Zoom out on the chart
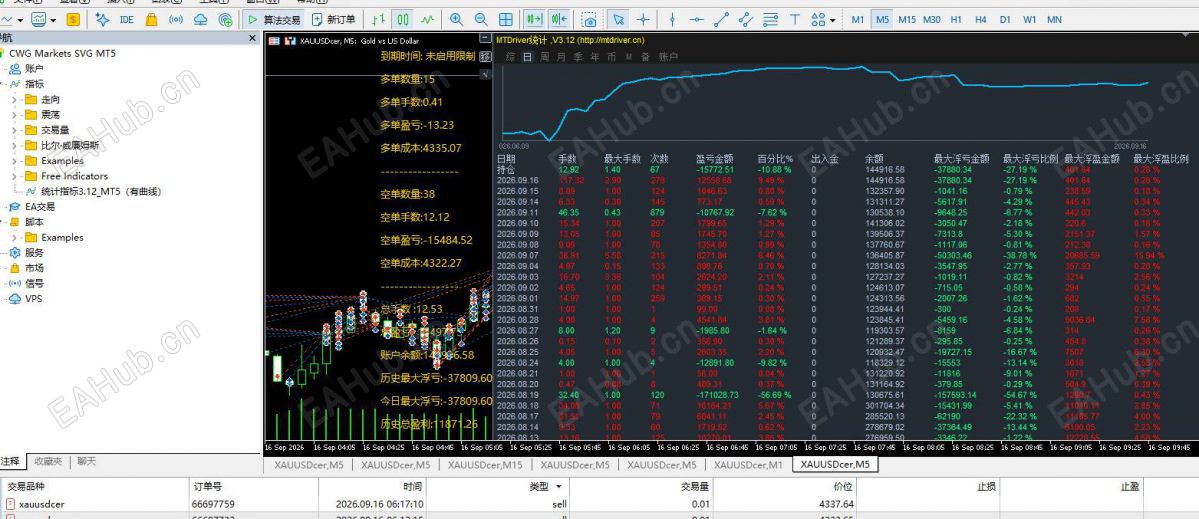1199x519 pixels. point(481,19)
